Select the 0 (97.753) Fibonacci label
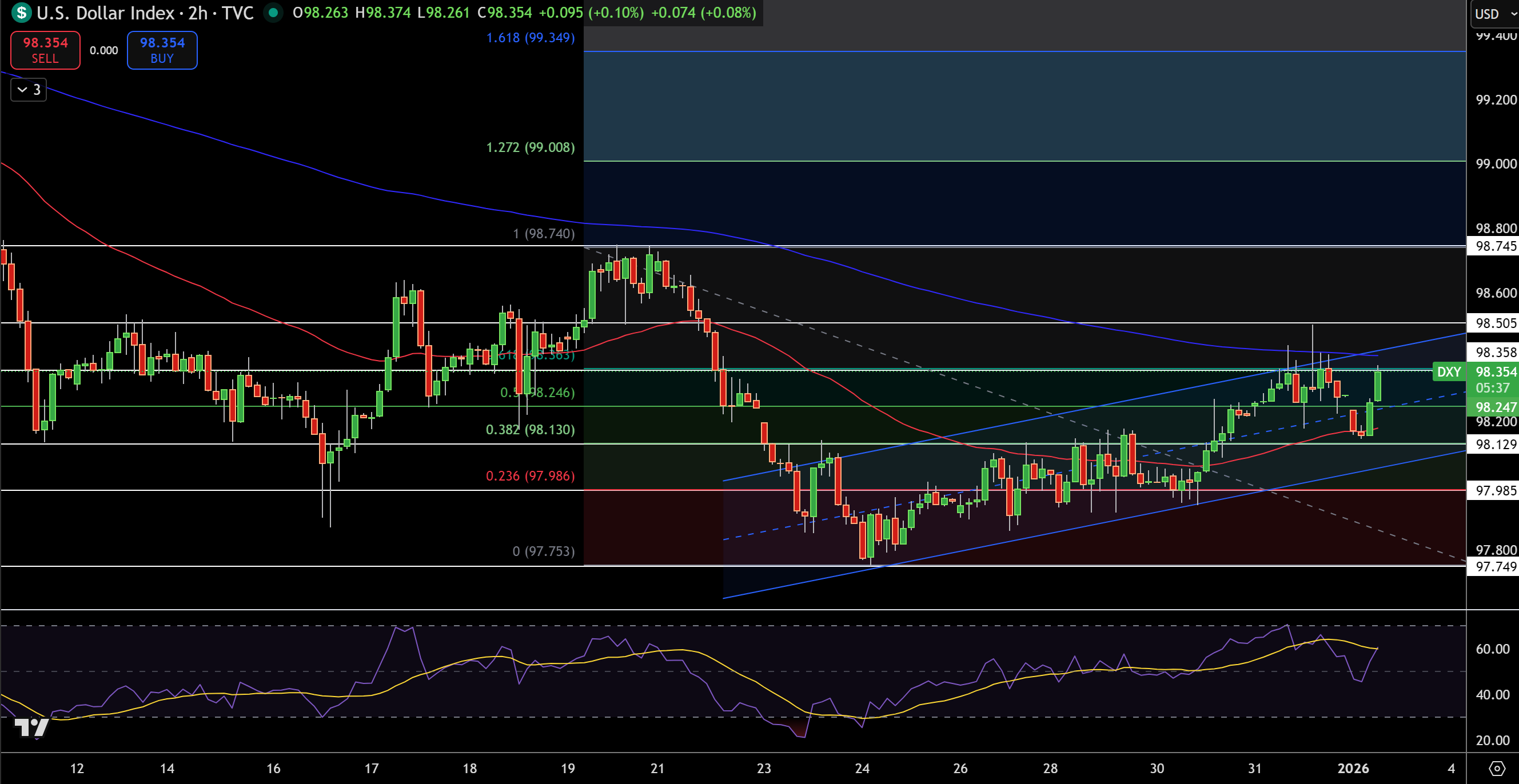This screenshot has height=784, width=1519. click(x=544, y=551)
